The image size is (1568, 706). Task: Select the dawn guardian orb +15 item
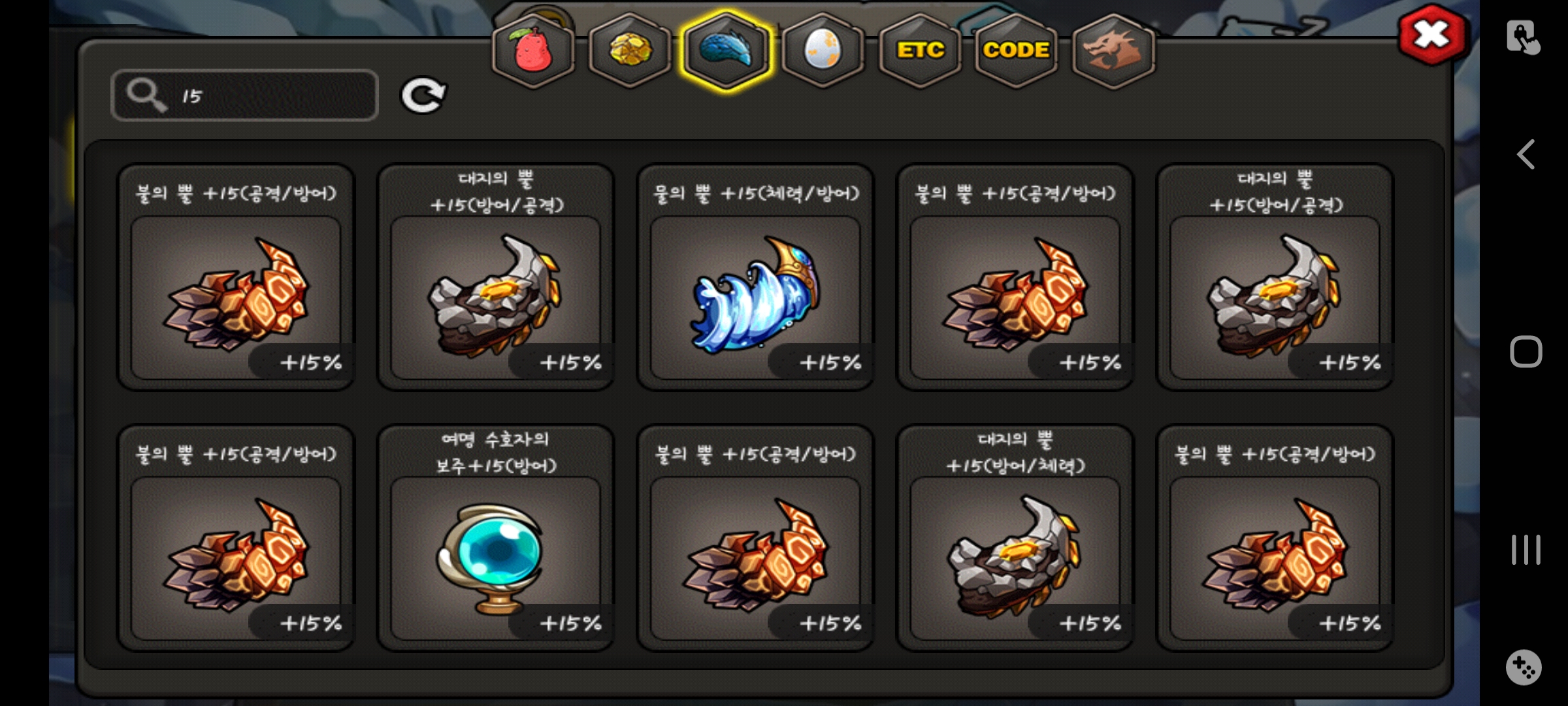click(x=496, y=538)
